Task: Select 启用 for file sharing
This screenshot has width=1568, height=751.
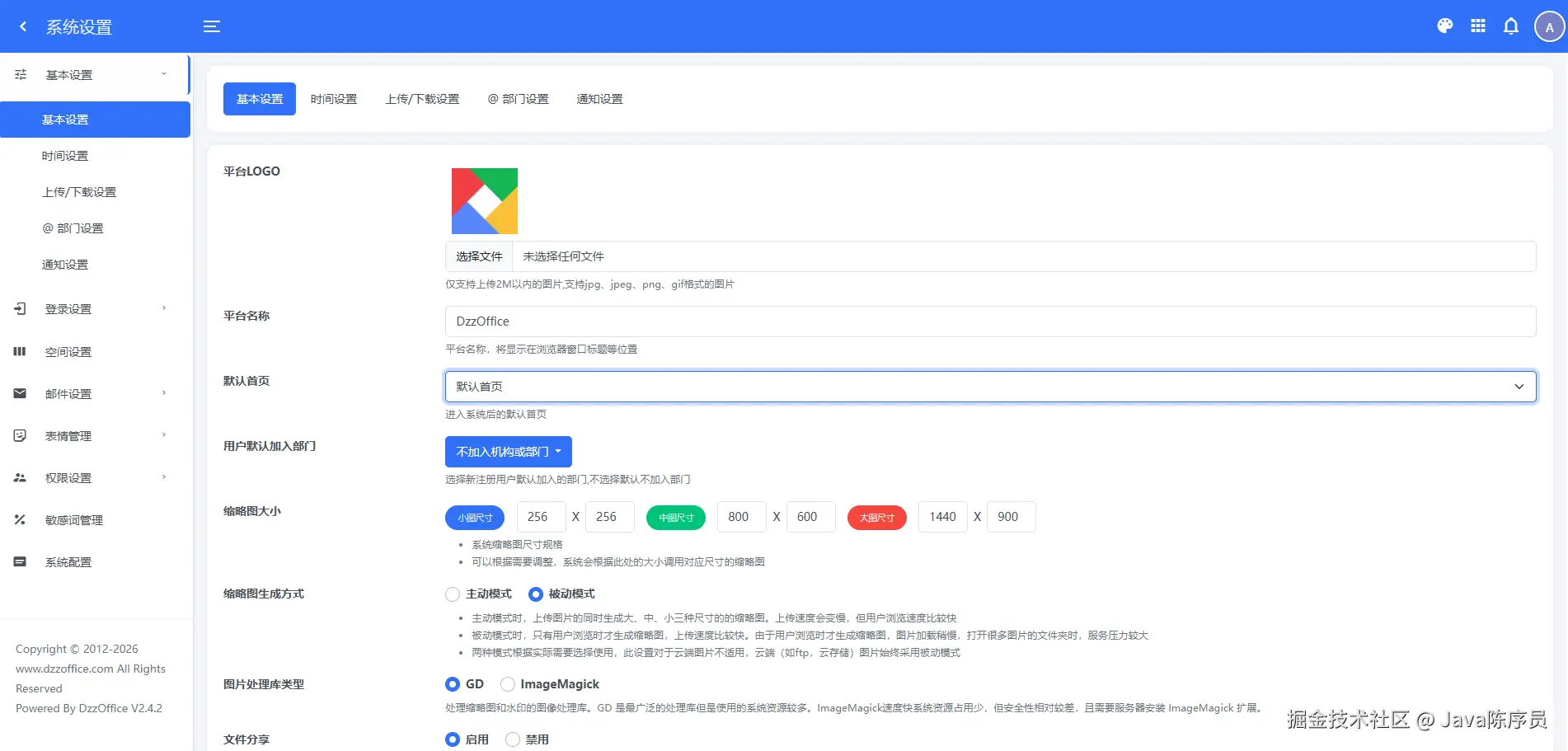Action: coord(453,739)
